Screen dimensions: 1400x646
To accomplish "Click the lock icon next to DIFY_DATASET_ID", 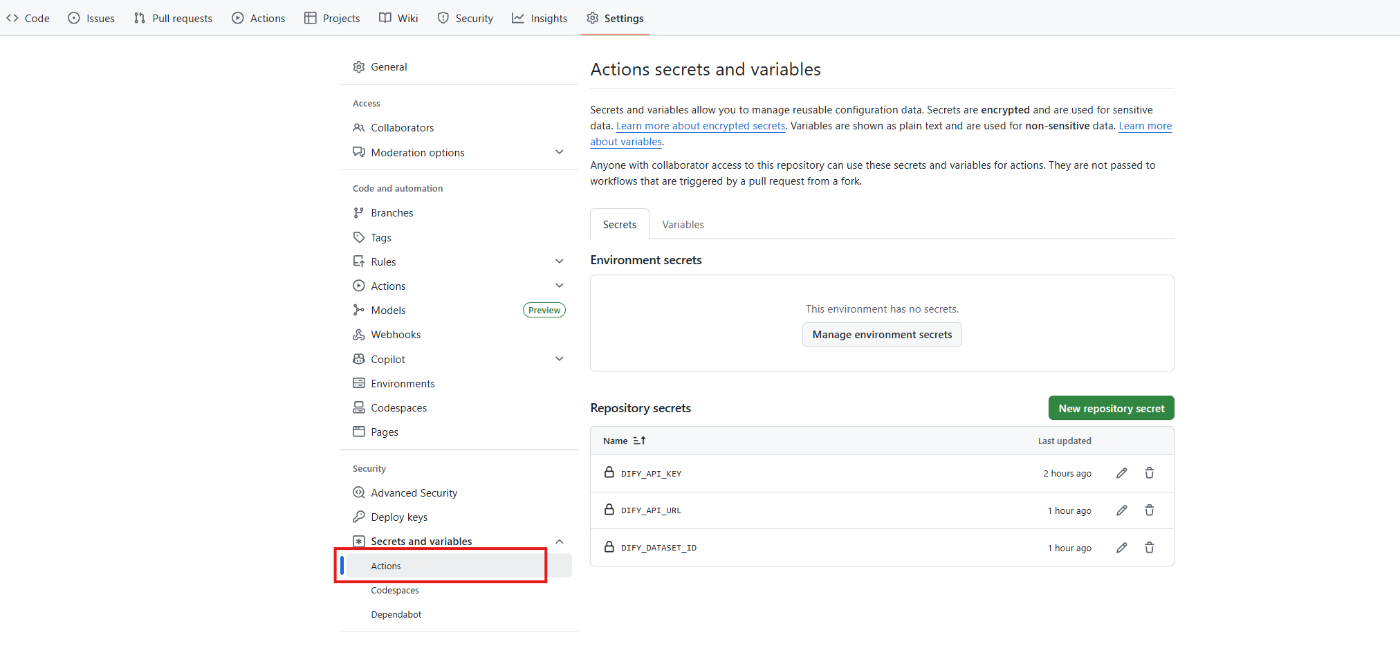I will (609, 546).
